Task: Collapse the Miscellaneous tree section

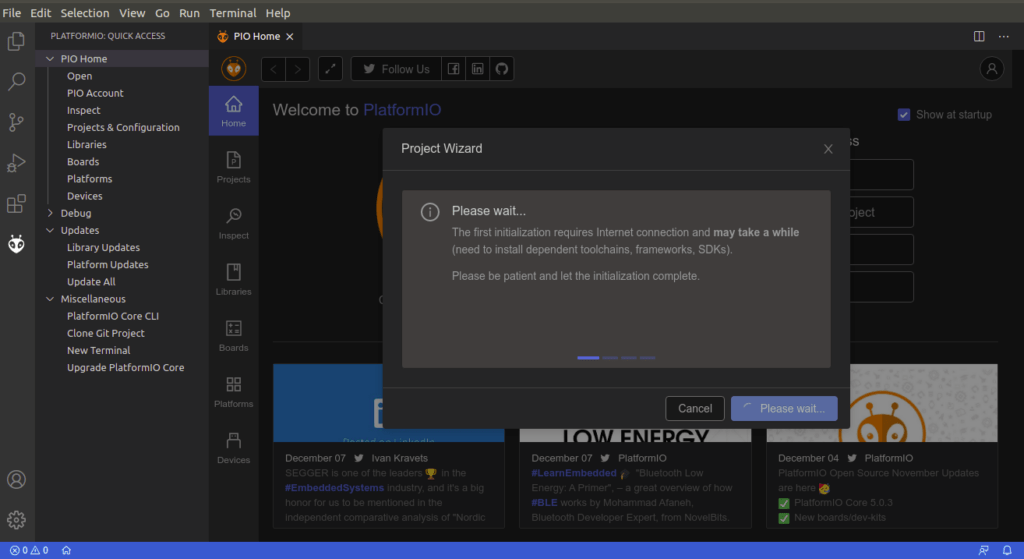Action: (x=50, y=298)
